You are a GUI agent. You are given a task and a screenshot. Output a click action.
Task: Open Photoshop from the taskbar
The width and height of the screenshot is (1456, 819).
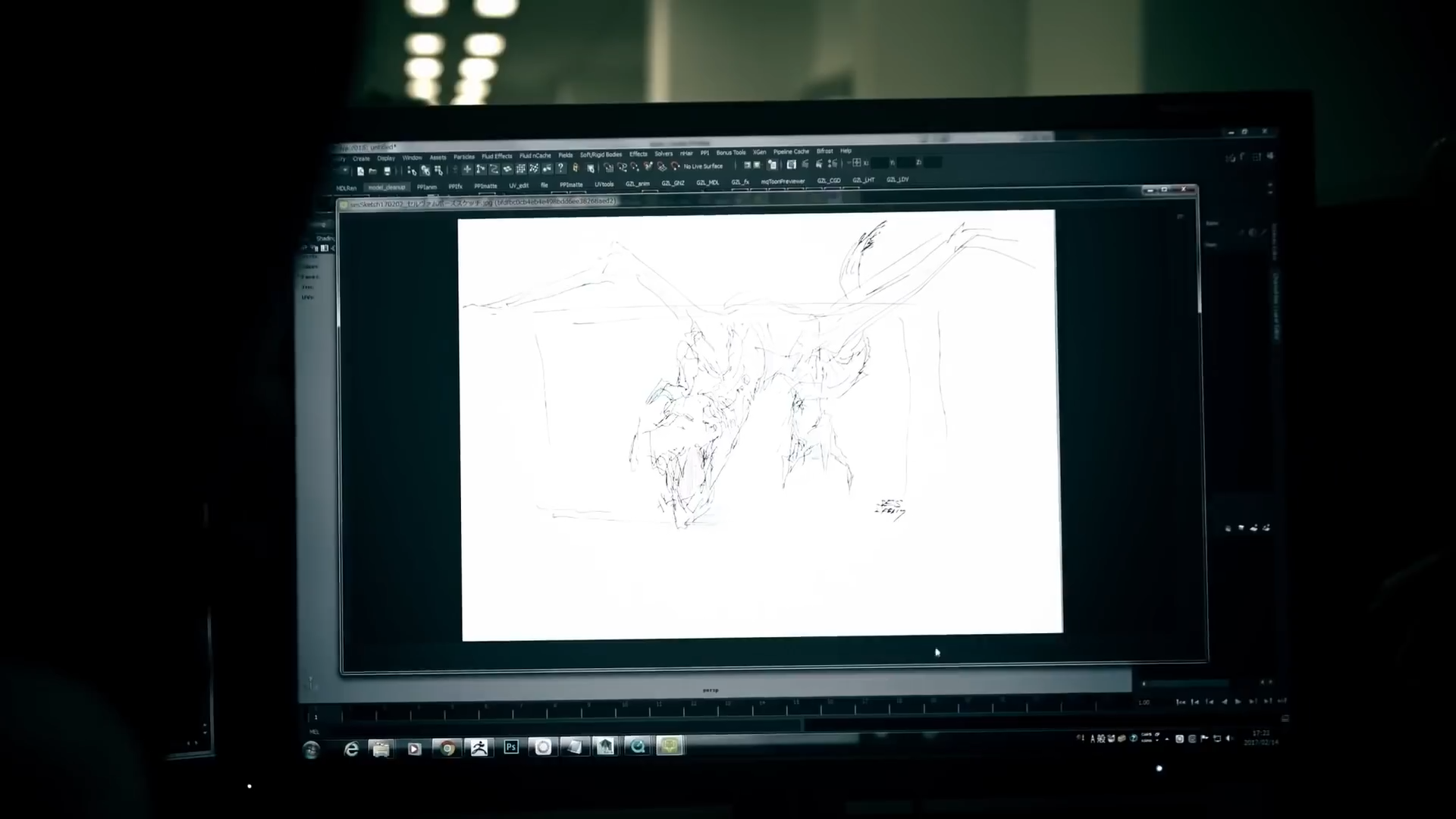click(x=511, y=747)
